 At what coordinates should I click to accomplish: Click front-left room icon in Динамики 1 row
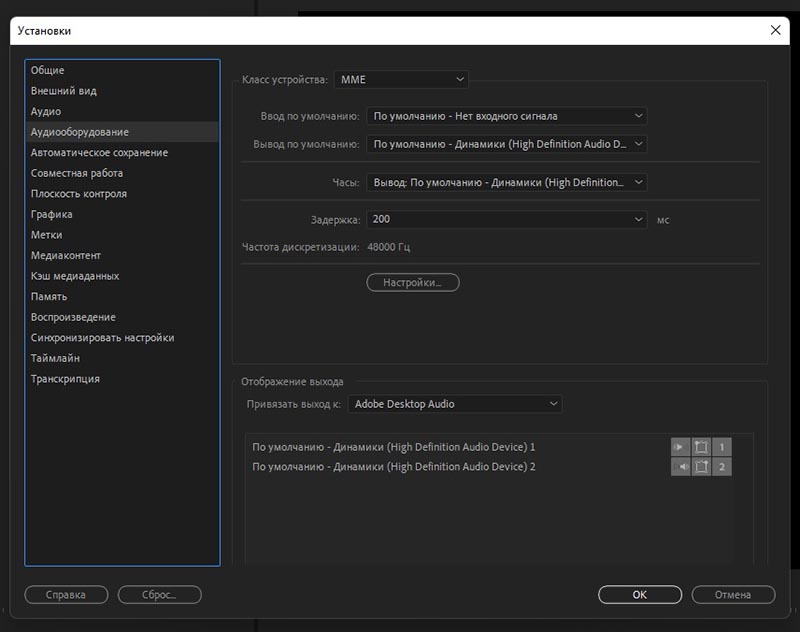pos(701,447)
